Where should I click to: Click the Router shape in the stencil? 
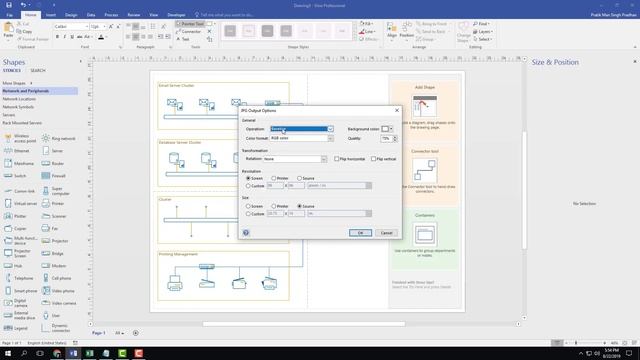pos(53,163)
